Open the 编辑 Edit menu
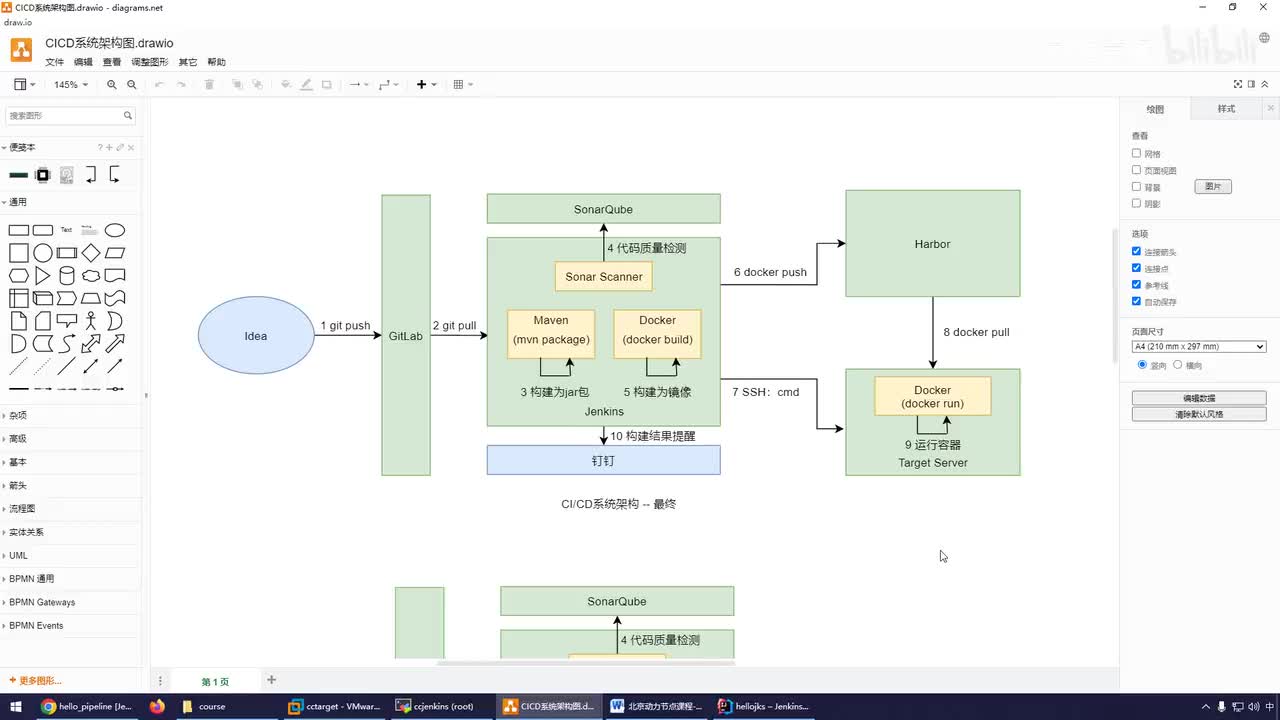The width and height of the screenshot is (1280, 720). 83,62
